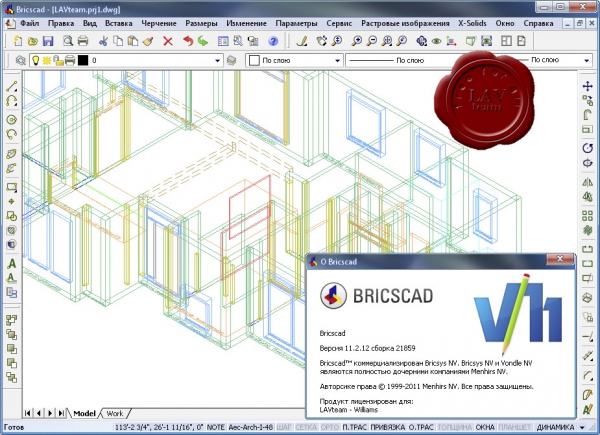Toggle ОКНА in the status bar
The image size is (600, 435).
point(485,427)
